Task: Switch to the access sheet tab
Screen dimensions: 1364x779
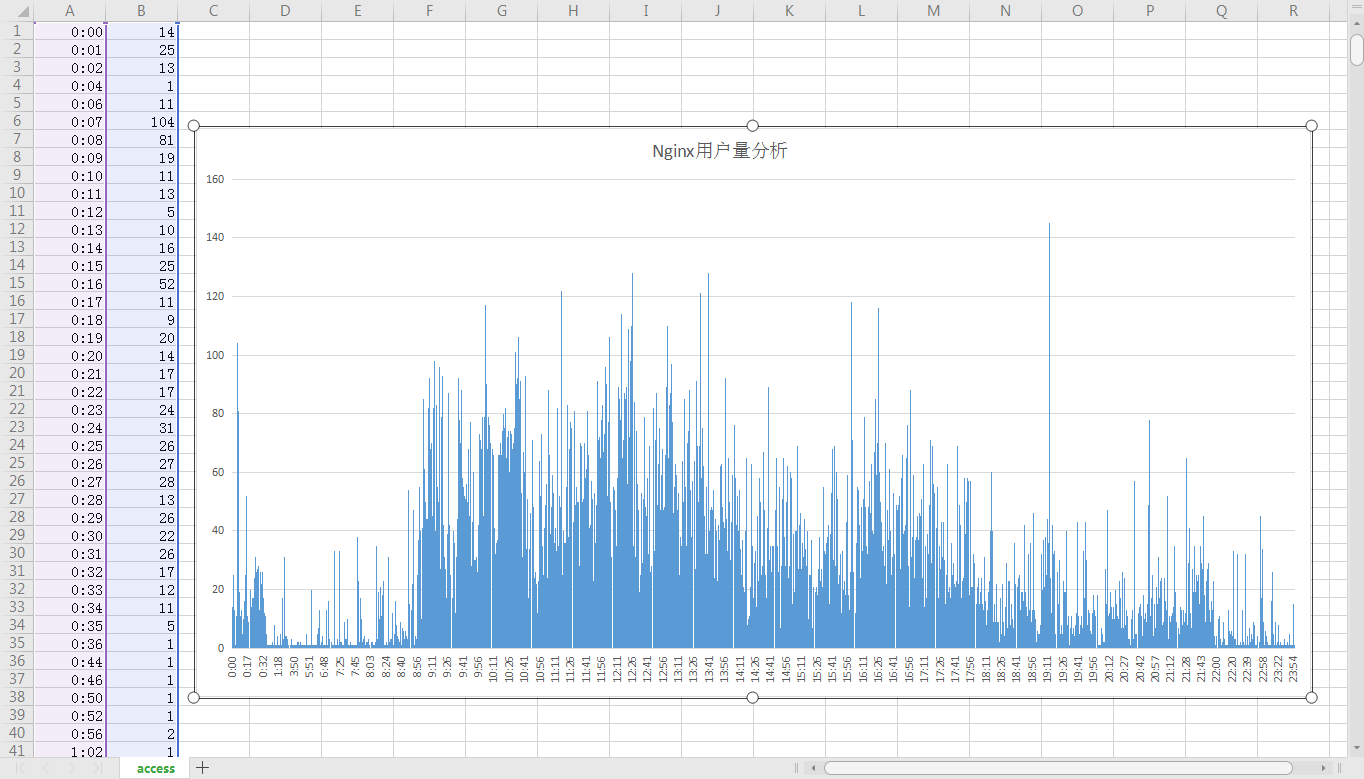Action: click(156, 768)
